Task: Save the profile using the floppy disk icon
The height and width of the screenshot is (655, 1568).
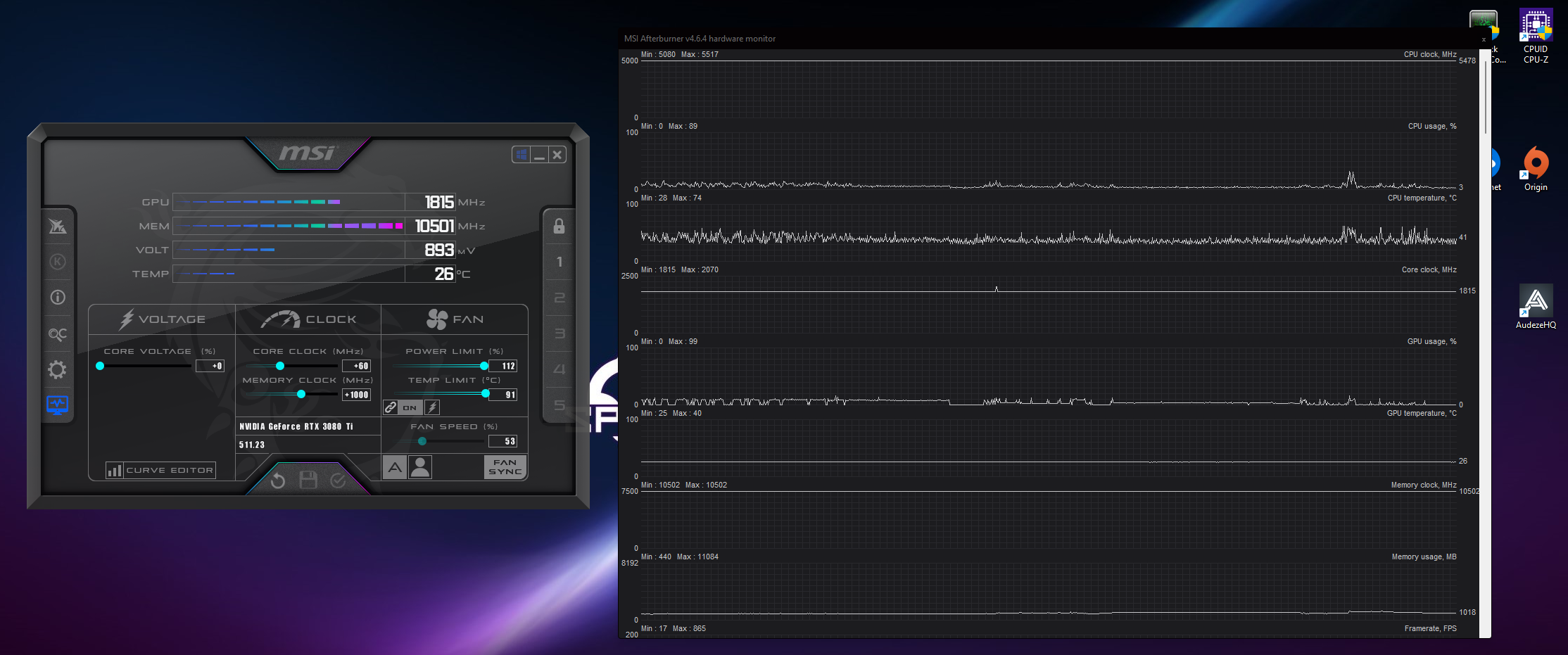Action: point(308,480)
